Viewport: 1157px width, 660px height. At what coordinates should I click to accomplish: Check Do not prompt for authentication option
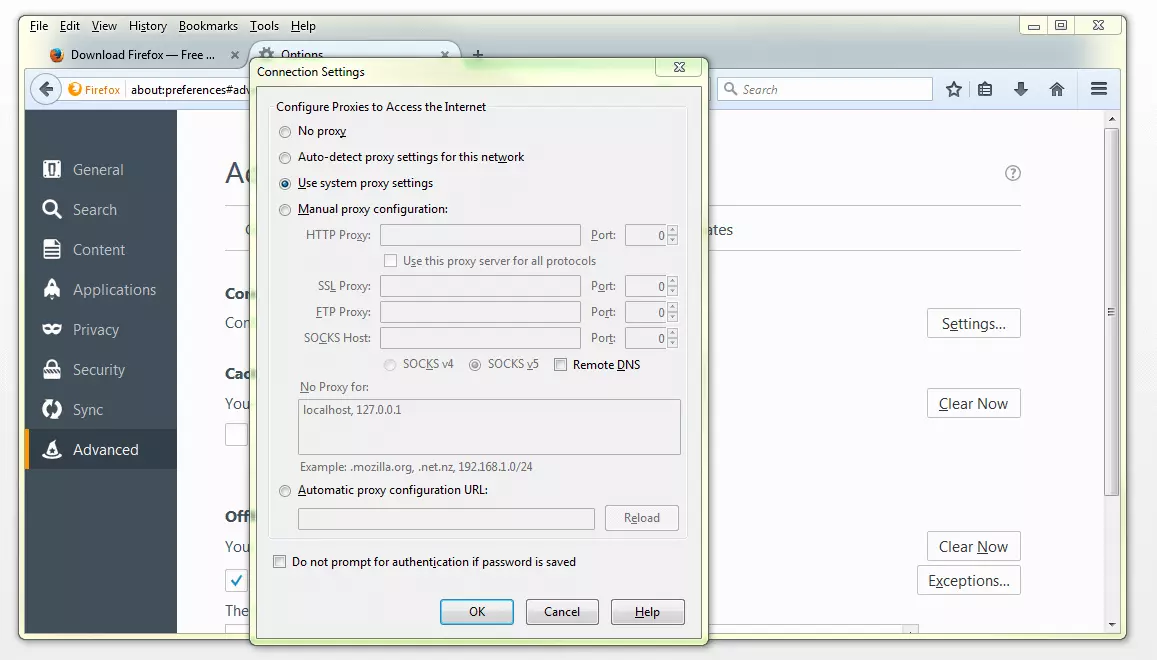click(279, 562)
